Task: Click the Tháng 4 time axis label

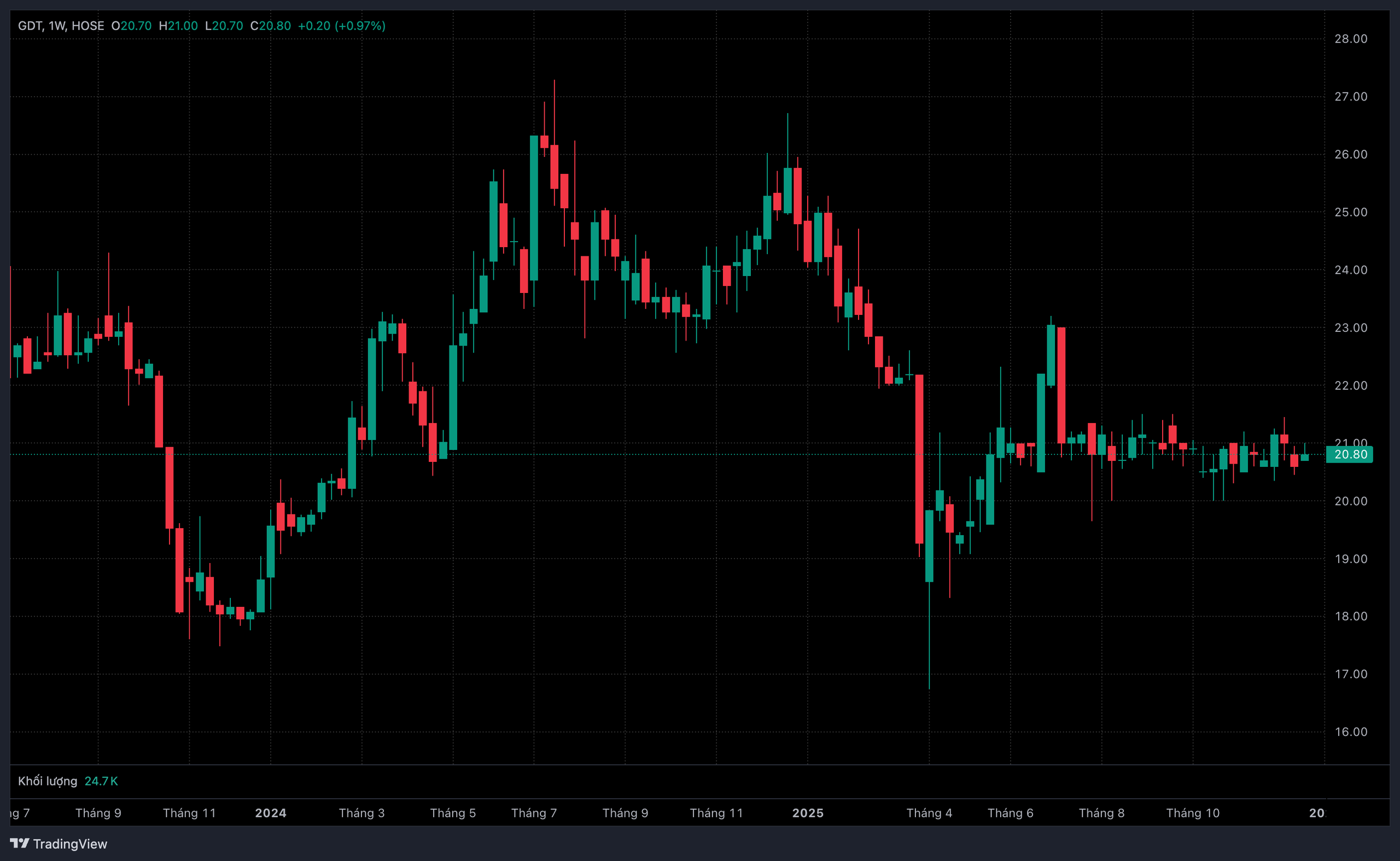Action: click(929, 812)
